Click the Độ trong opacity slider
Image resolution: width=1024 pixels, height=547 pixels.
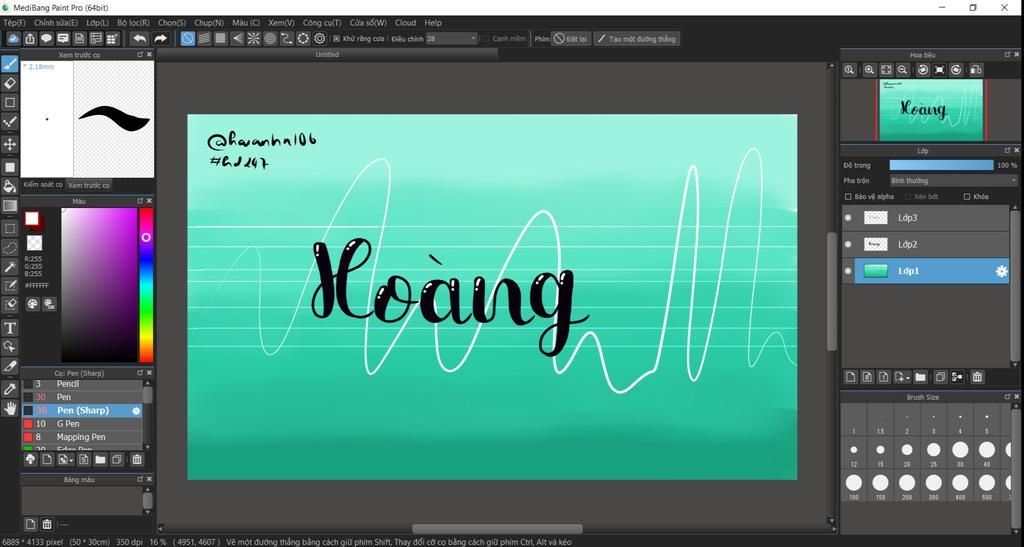[941, 165]
